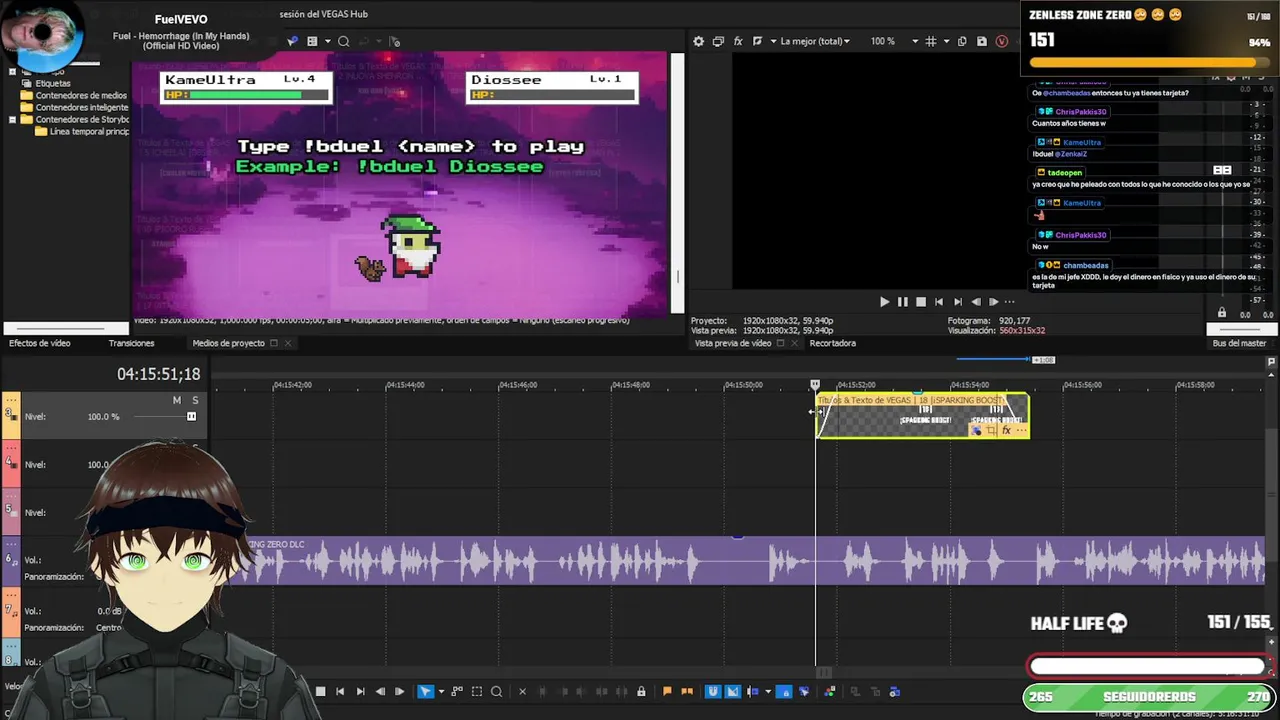The width and height of the screenshot is (1280, 720).
Task: Open grid overlay options dropdown arrow
Action: coord(946,41)
